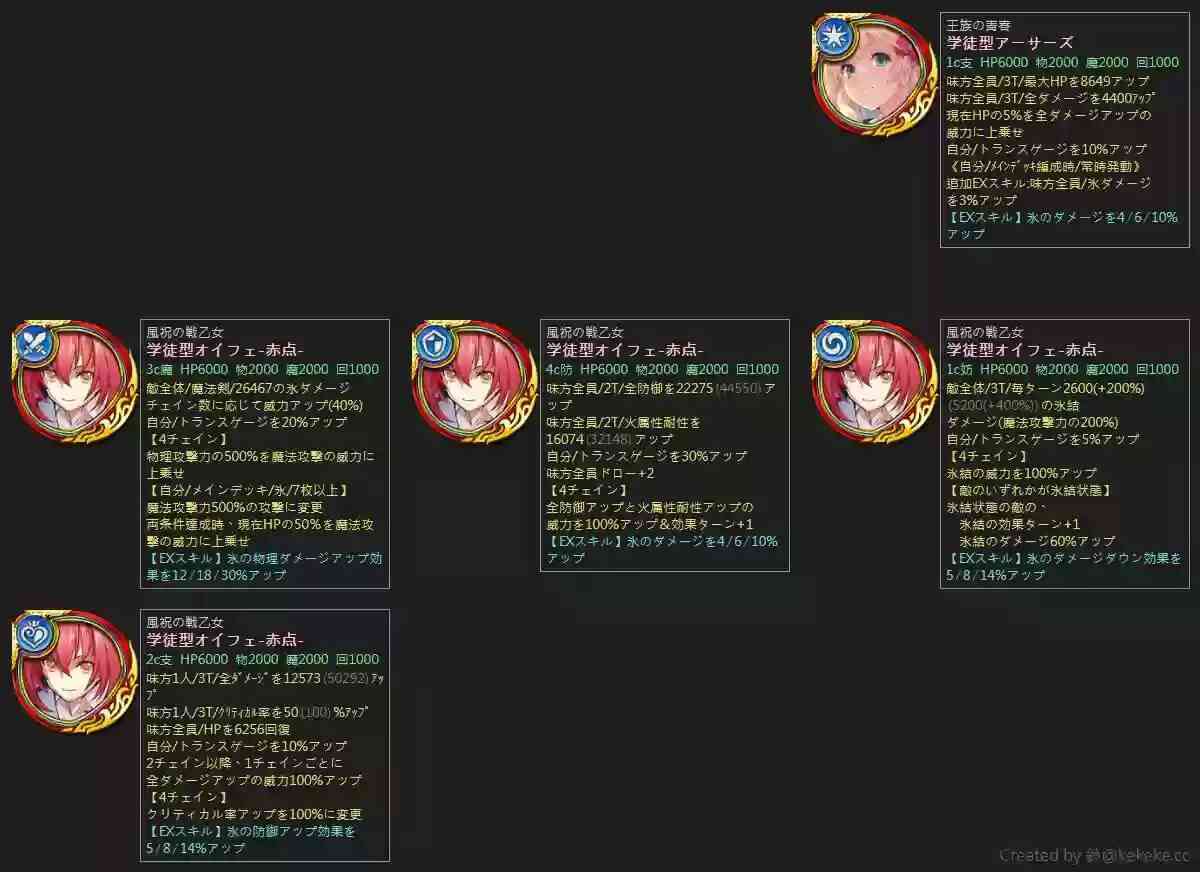Select the 3c魔 オイフェ character portrait

[x=73, y=382]
